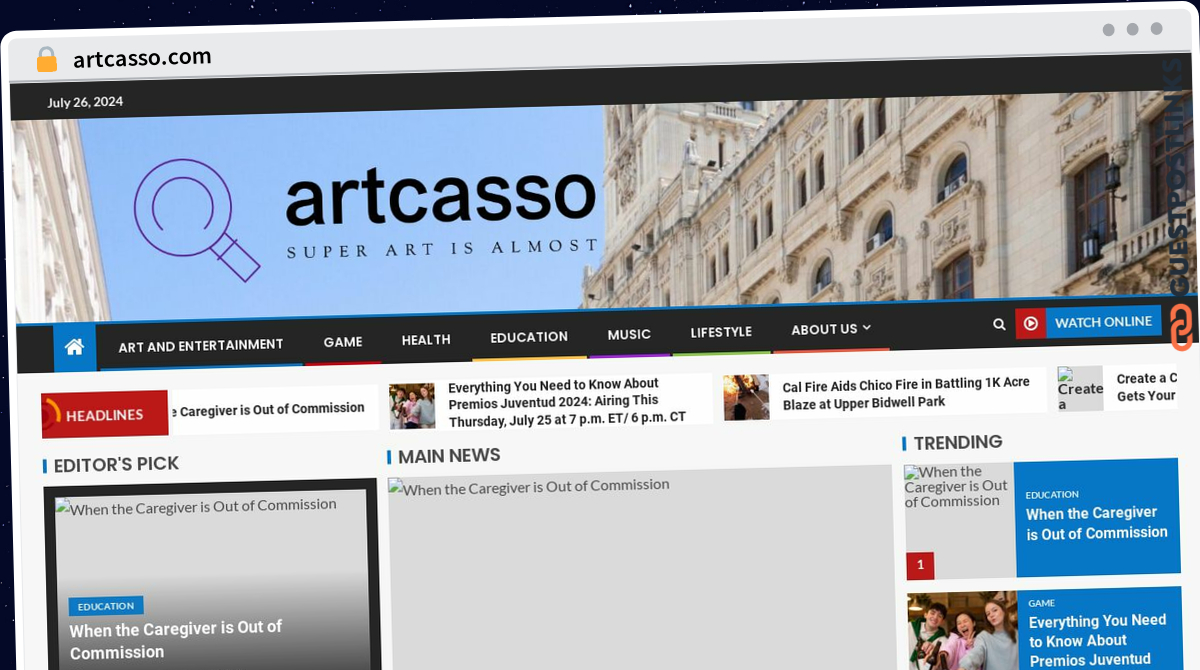Click the artcasso magnifying glass logo
The image size is (1200, 670).
[196, 219]
